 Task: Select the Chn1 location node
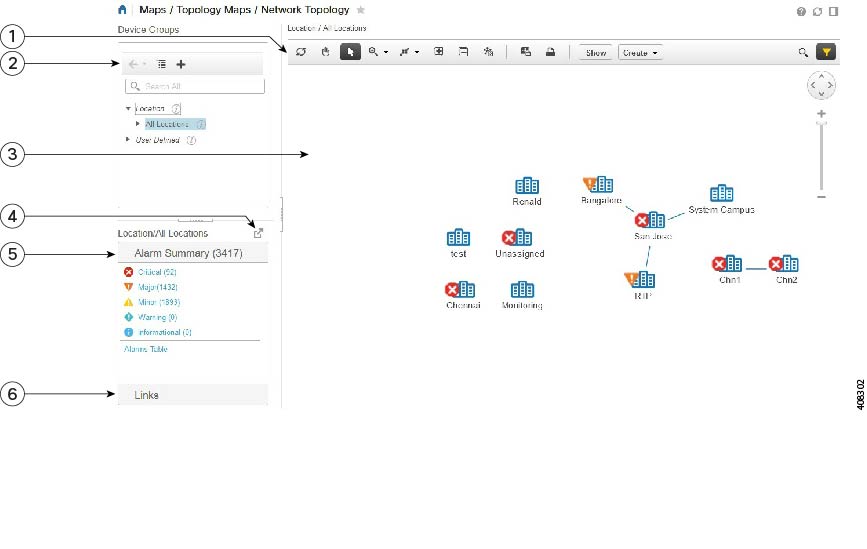click(729, 269)
